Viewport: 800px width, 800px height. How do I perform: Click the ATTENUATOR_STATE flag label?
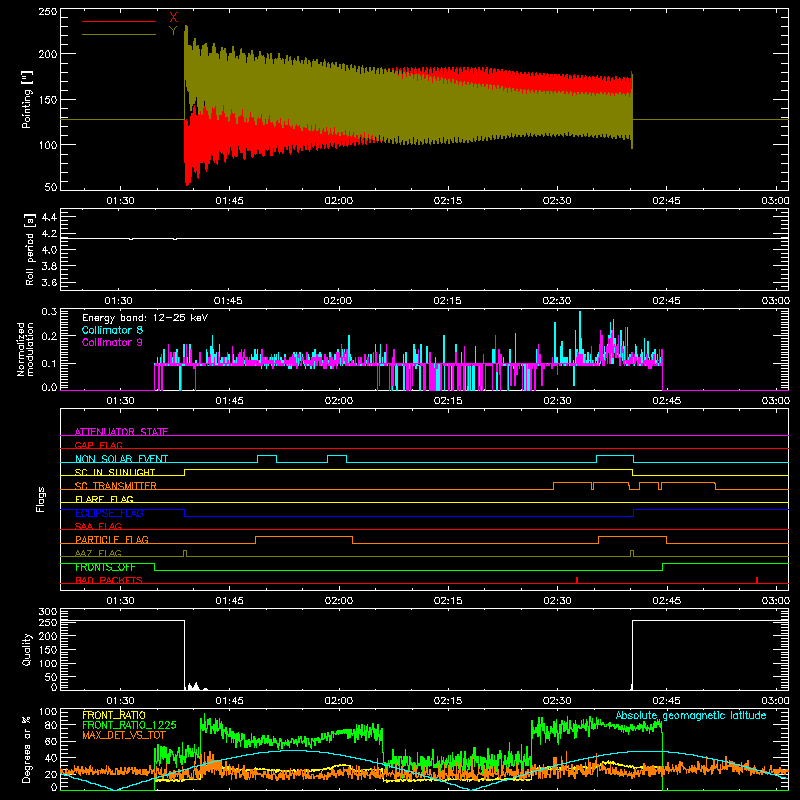(x=121, y=432)
